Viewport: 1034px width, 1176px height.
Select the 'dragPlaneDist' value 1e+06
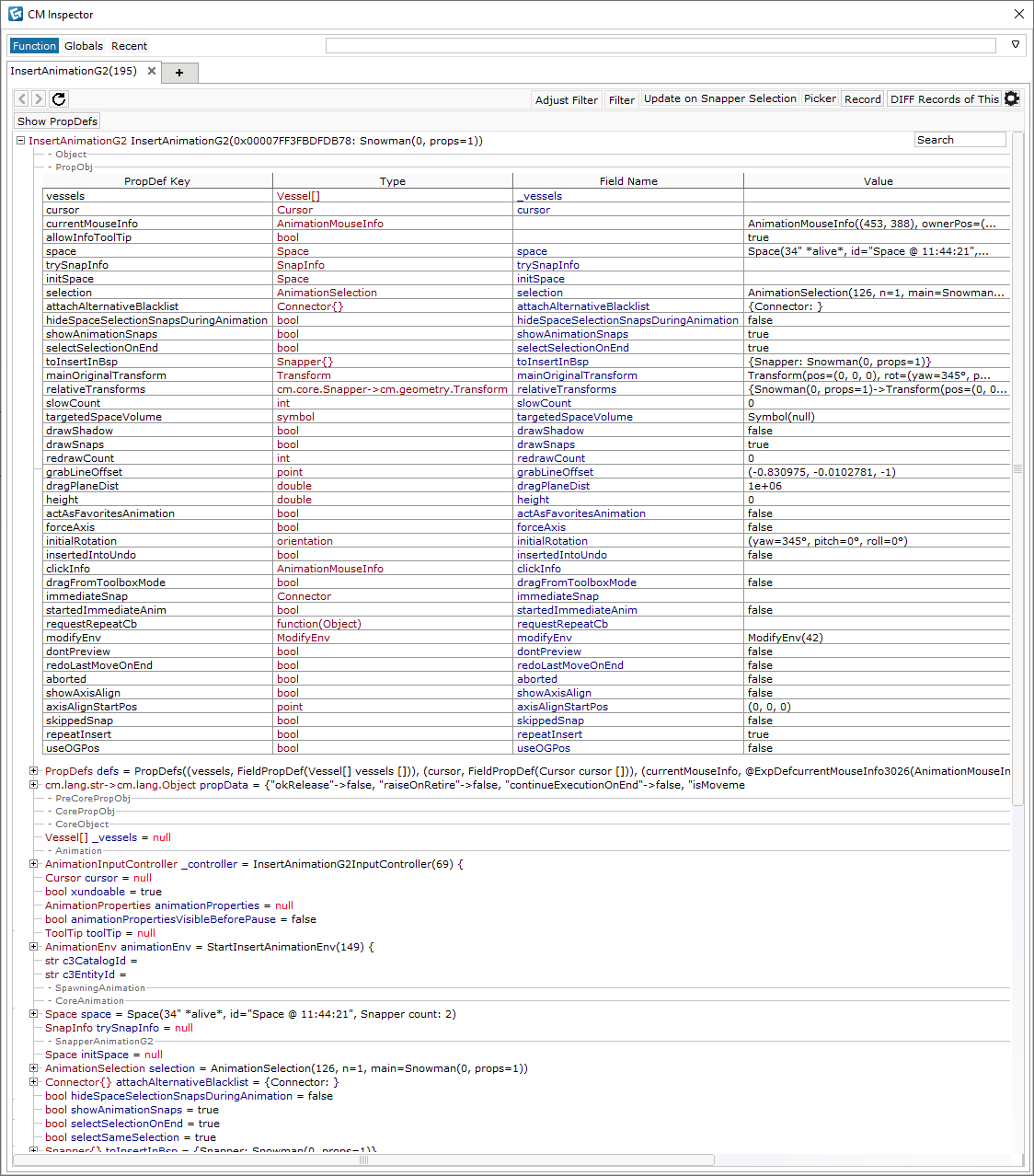tap(764, 486)
